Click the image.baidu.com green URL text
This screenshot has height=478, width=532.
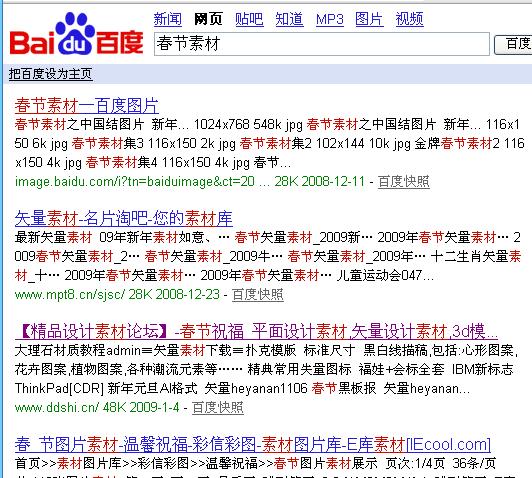click(x=135, y=181)
